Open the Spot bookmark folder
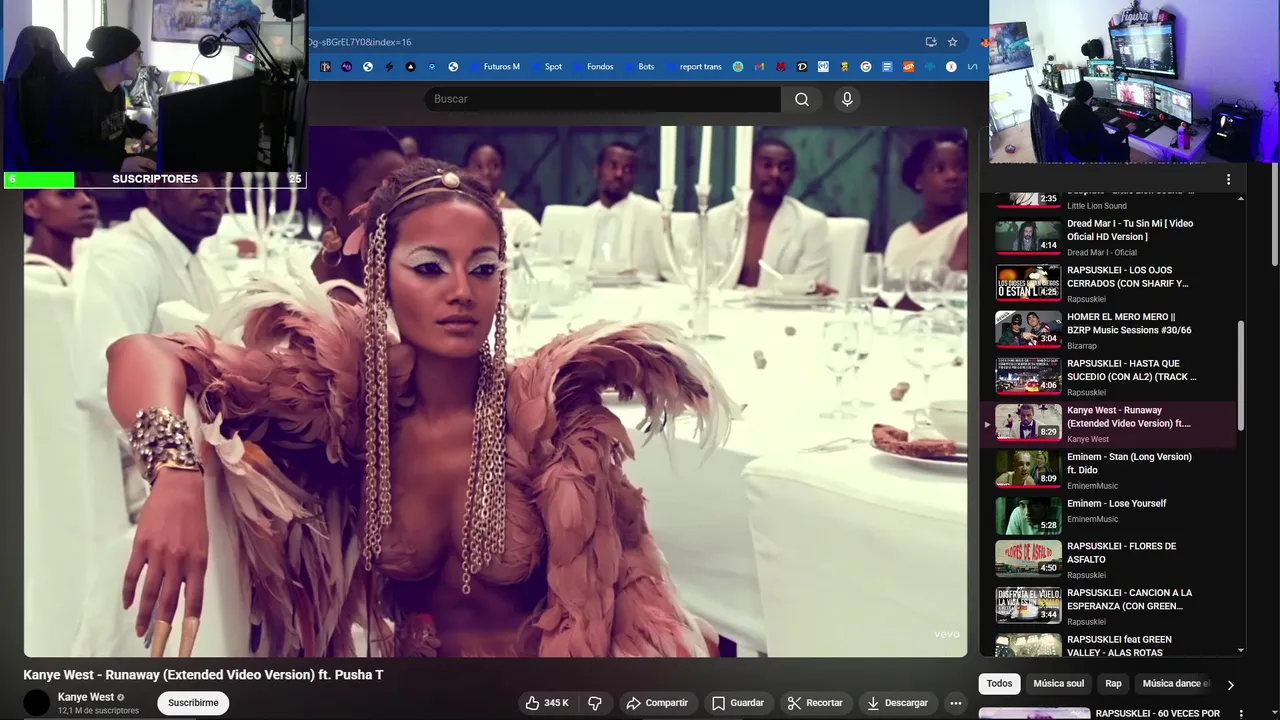Viewport: 1280px width, 720px height. [547, 67]
